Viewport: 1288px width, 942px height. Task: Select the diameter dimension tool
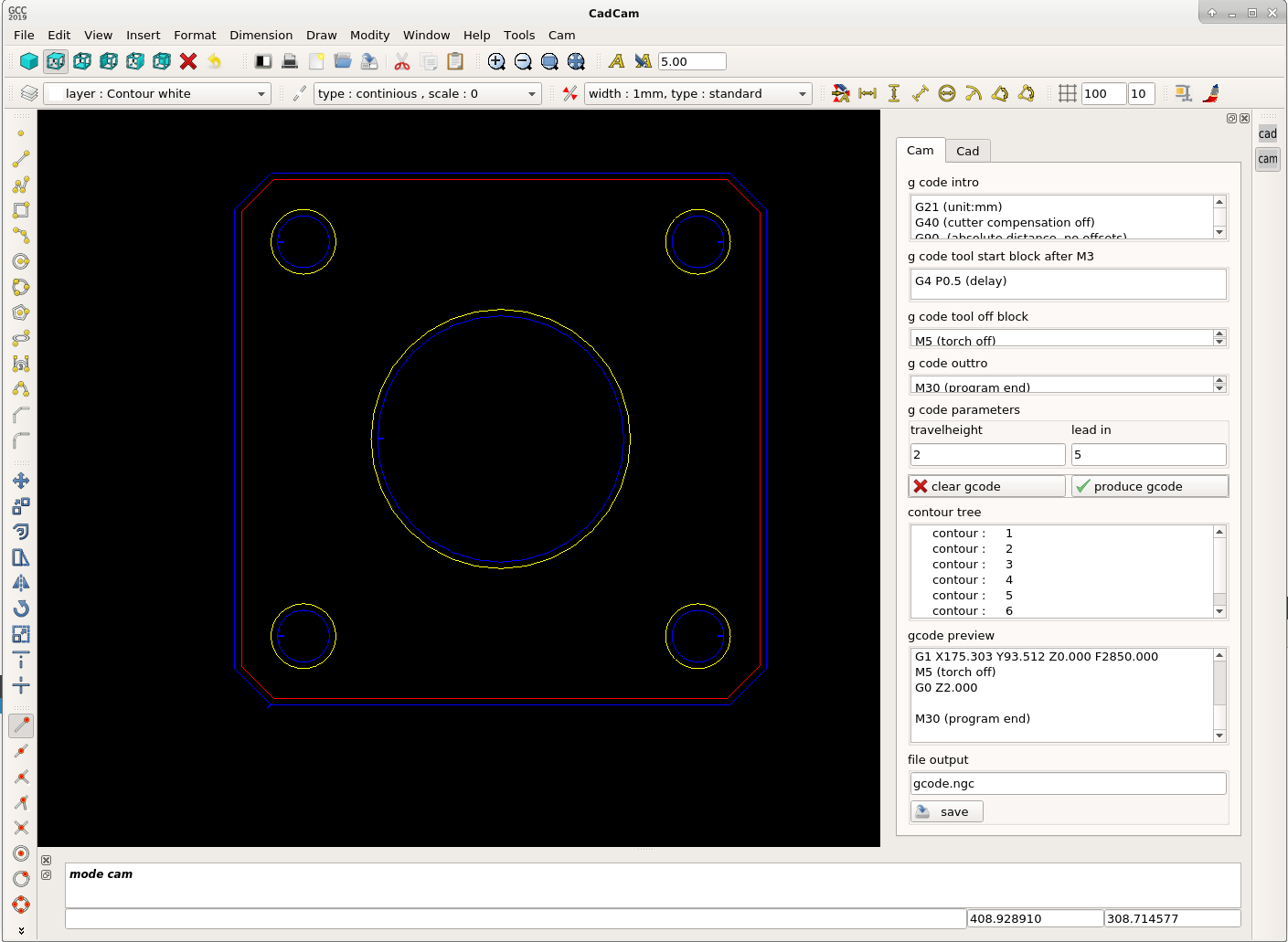(x=947, y=93)
